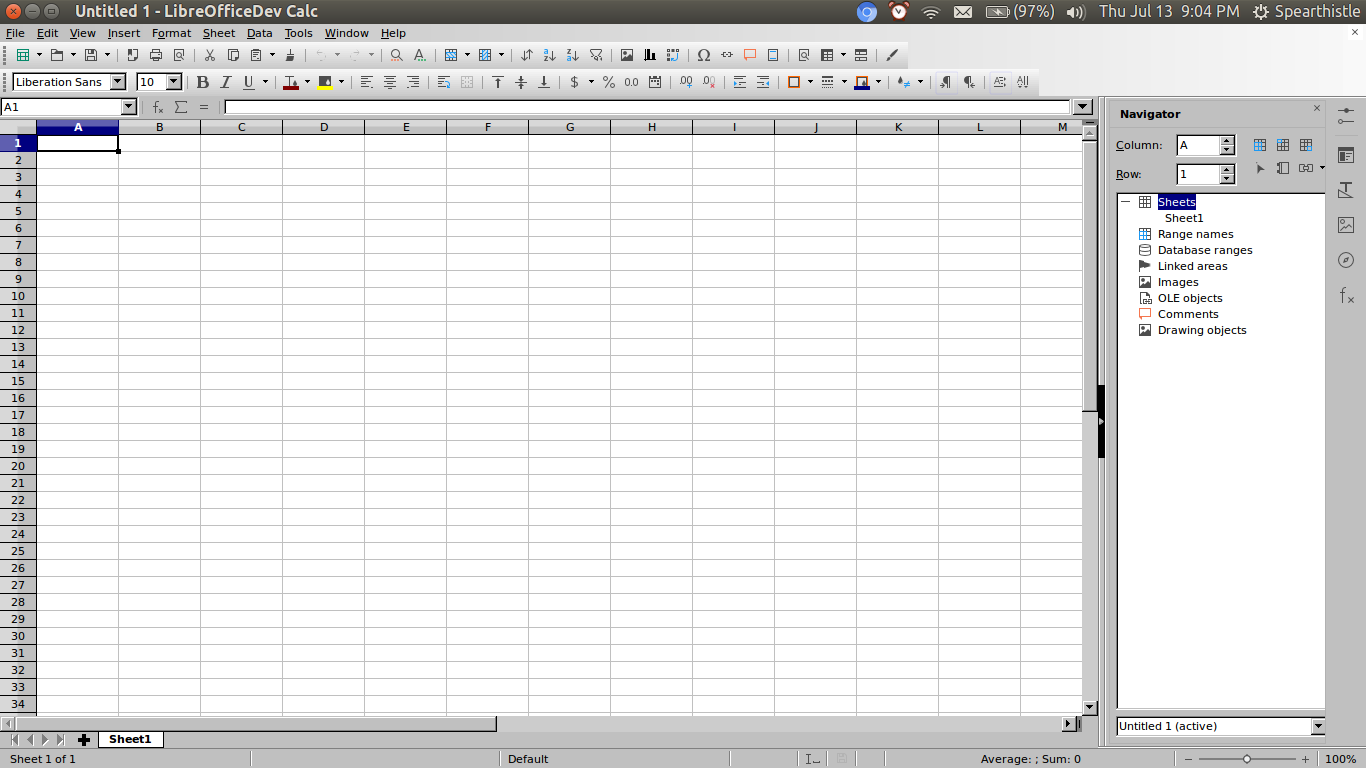This screenshot has height=768, width=1366.
Task: Toggle left-to-right text direction
Action: point(945,82)
